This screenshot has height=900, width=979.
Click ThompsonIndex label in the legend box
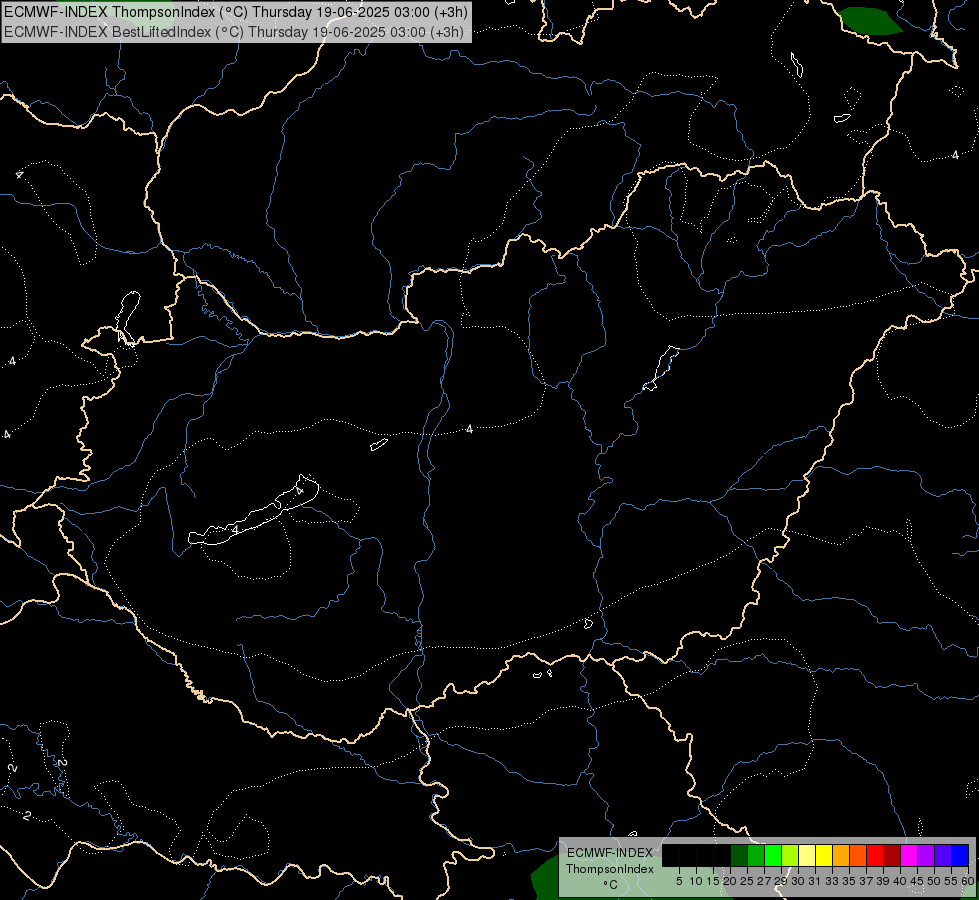609,869
